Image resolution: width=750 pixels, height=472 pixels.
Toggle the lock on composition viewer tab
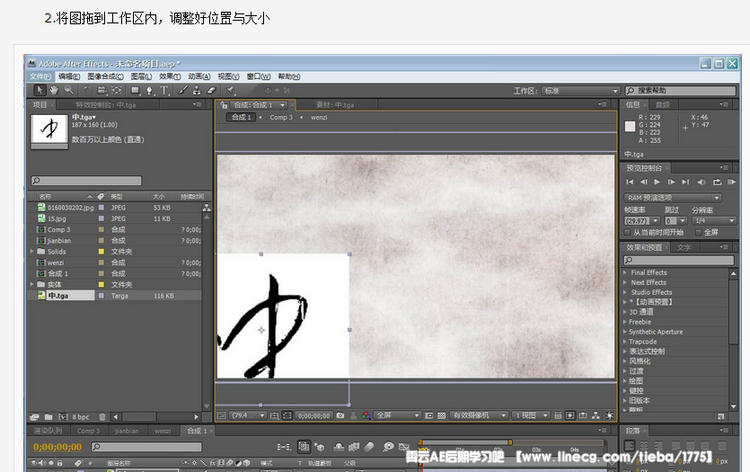[223, 105]
